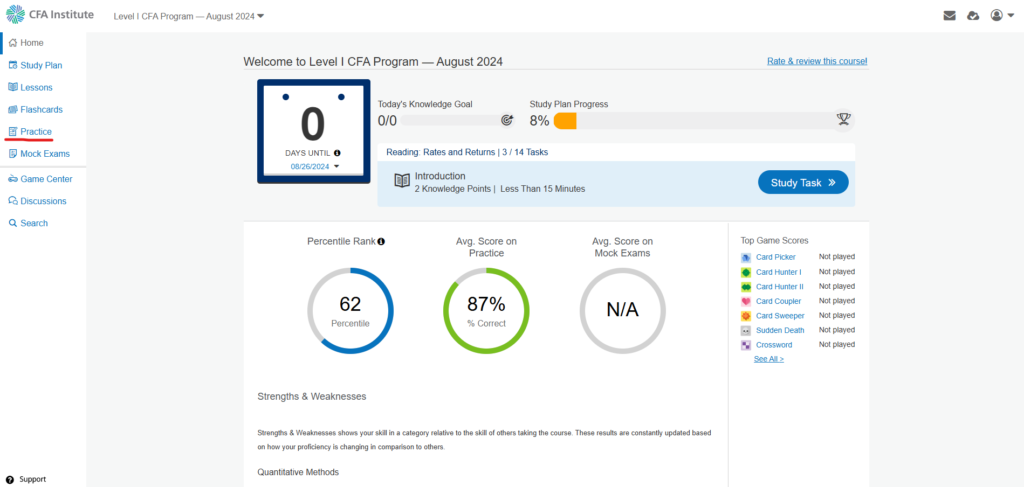Open the user profile account menu
Image resolution: width=1024 pixels, height=487 pixels.
coord(1000,16)
